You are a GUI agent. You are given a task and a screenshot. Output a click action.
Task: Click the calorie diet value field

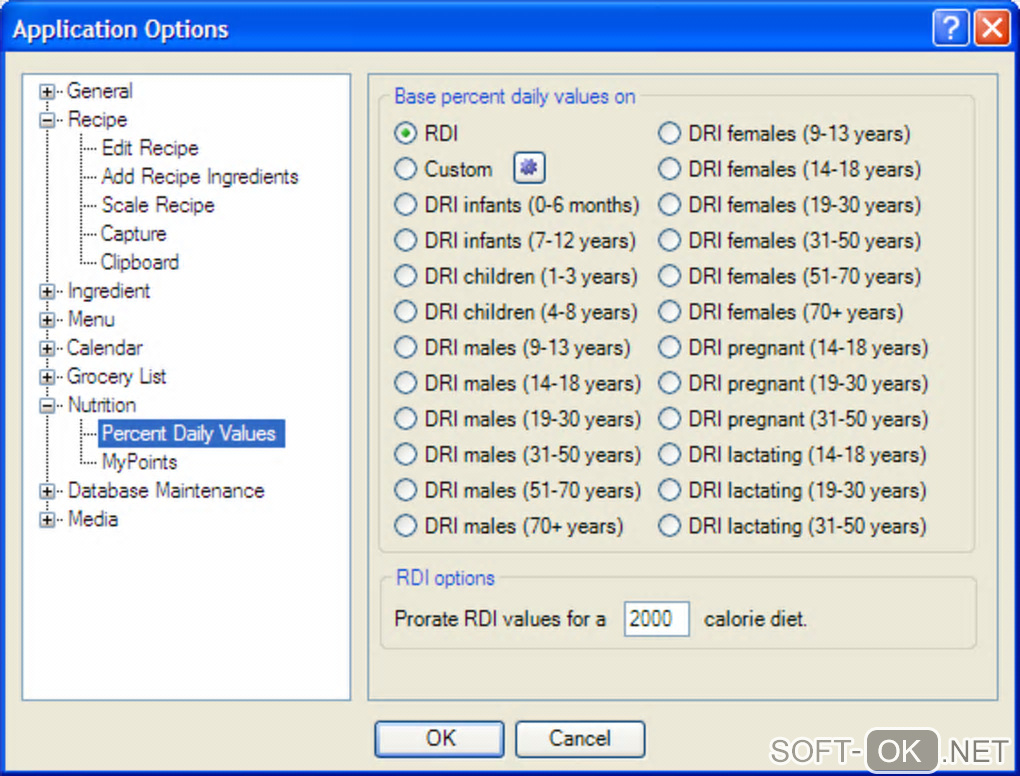pos(657,619)
